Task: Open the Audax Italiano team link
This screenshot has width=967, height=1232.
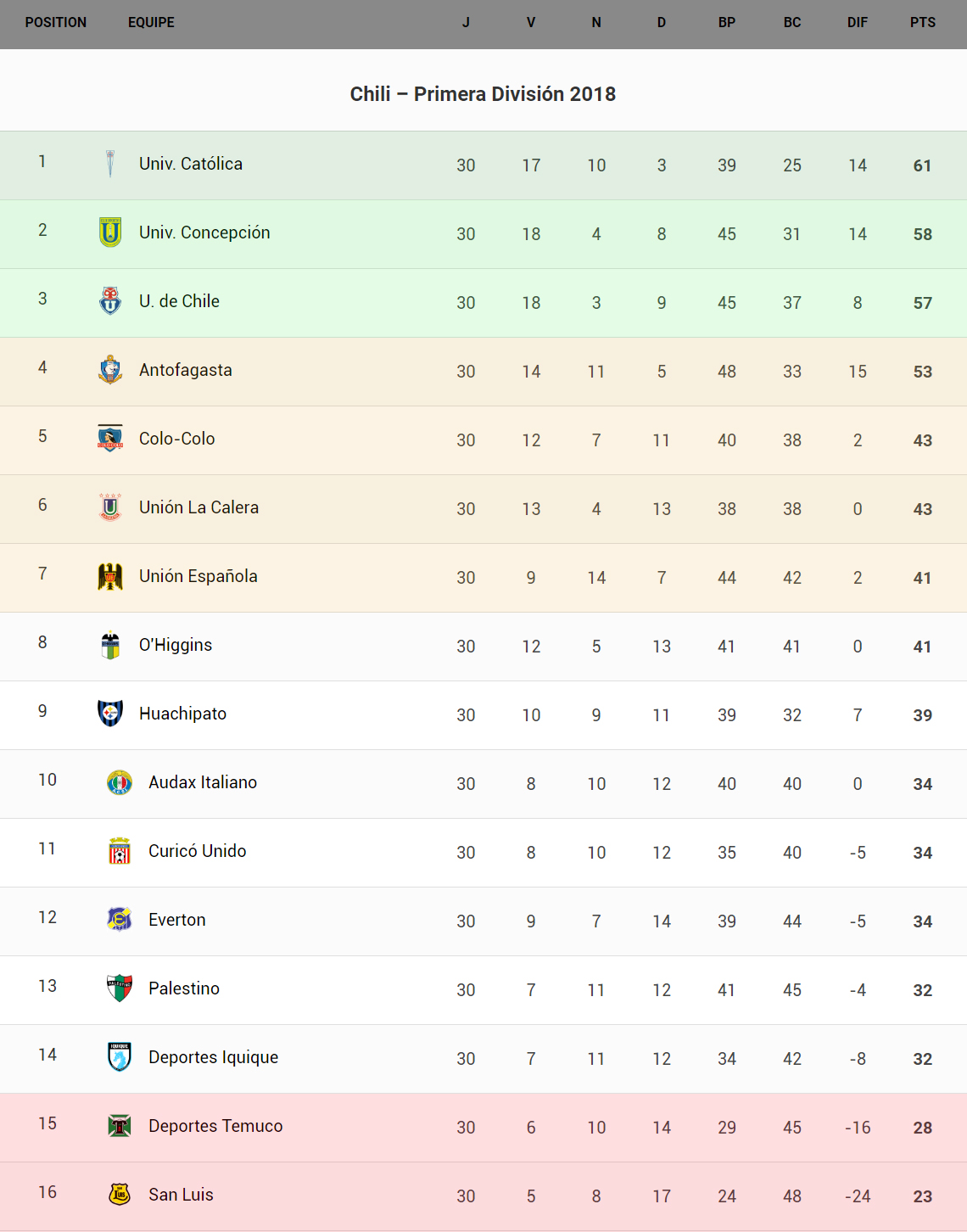Action: [x=203, y=782]
